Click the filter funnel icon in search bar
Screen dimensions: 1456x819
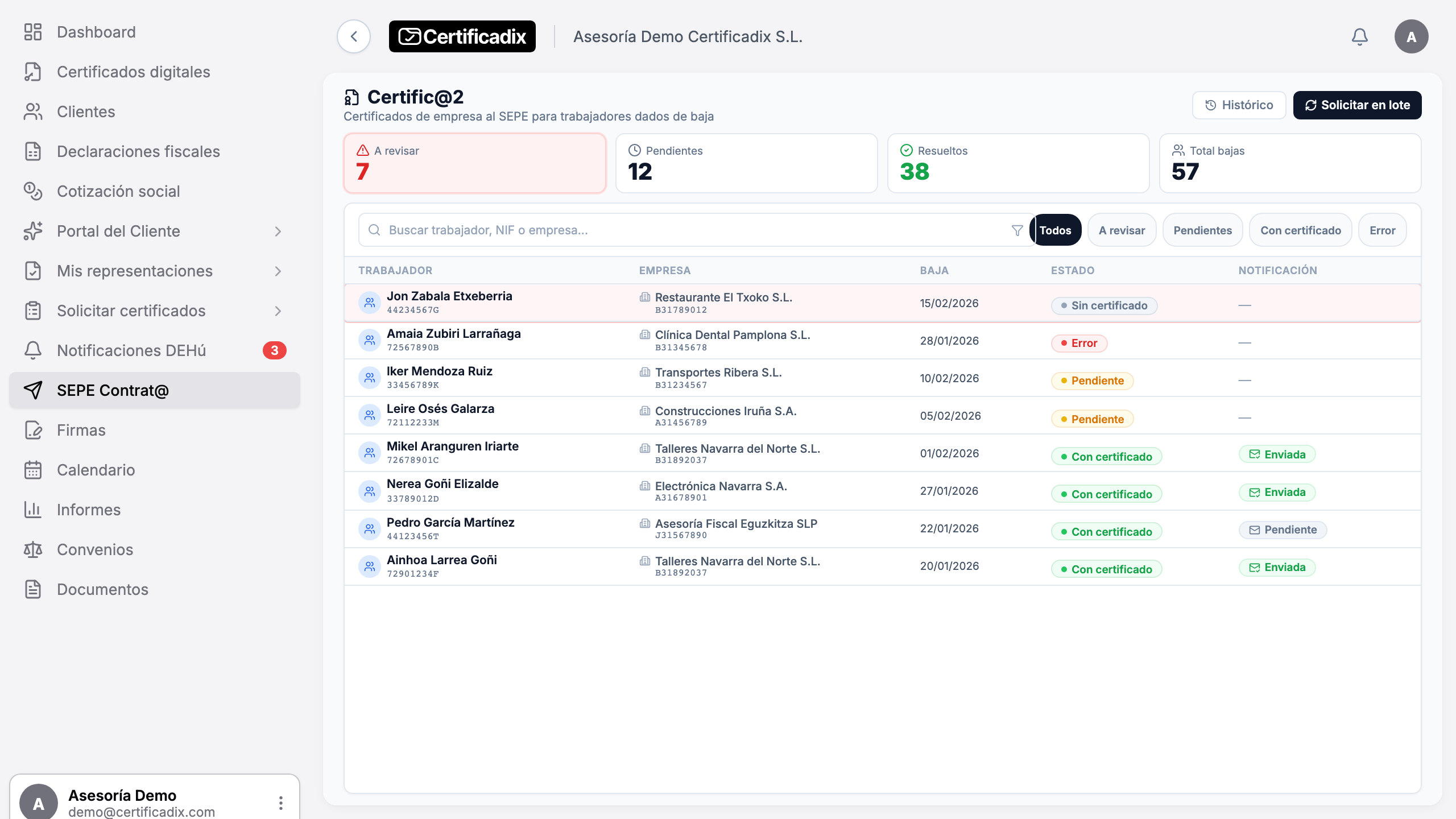click(x=1017, y=230)
